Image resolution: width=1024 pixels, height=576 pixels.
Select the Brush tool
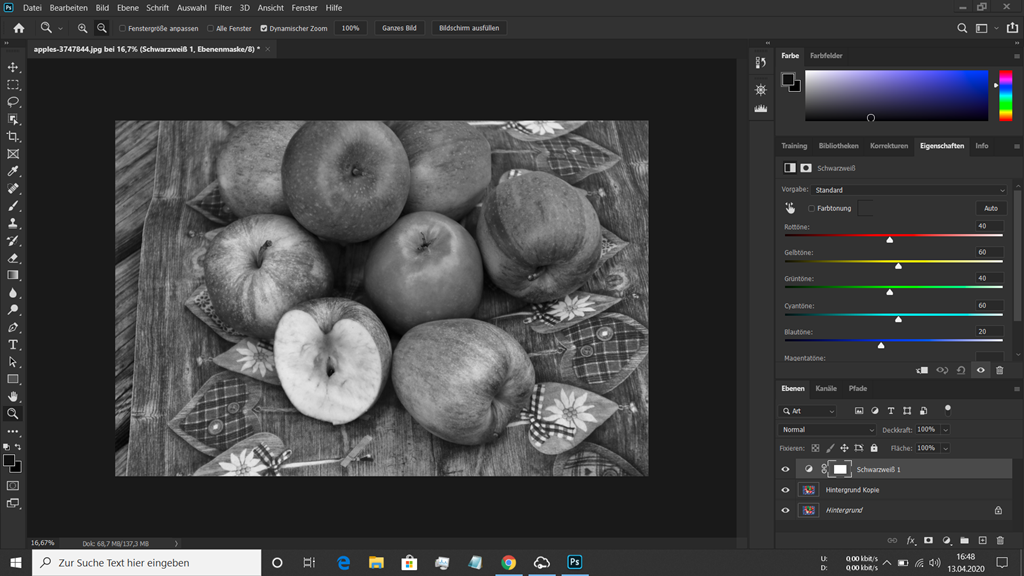(13, 206)
